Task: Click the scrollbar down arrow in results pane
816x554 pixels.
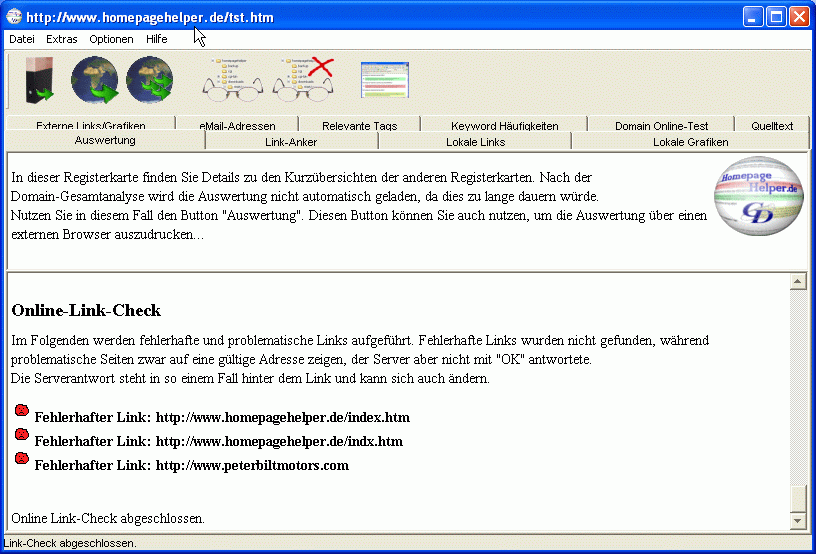Action: (x=798, y=520)
